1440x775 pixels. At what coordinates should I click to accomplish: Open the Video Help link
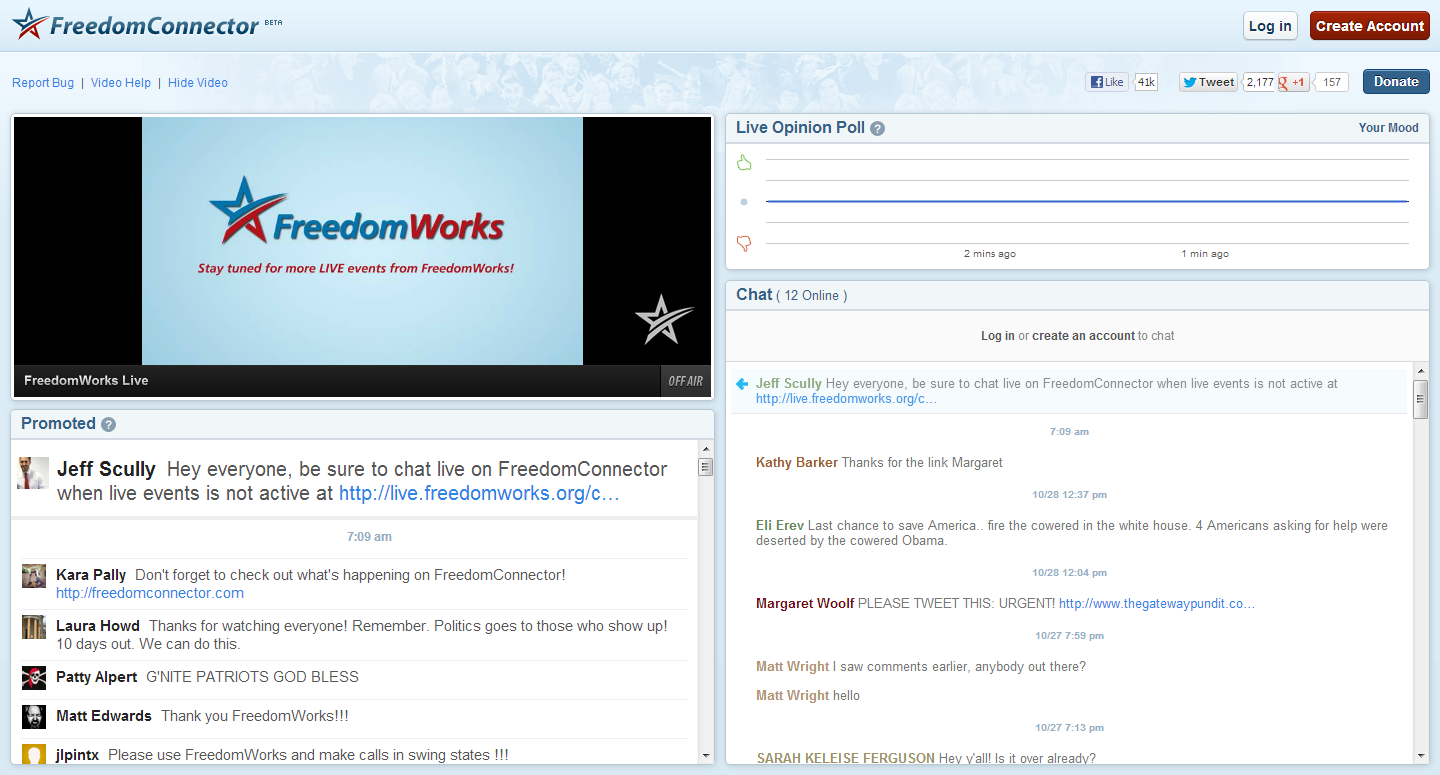click(x=121, y=83)
